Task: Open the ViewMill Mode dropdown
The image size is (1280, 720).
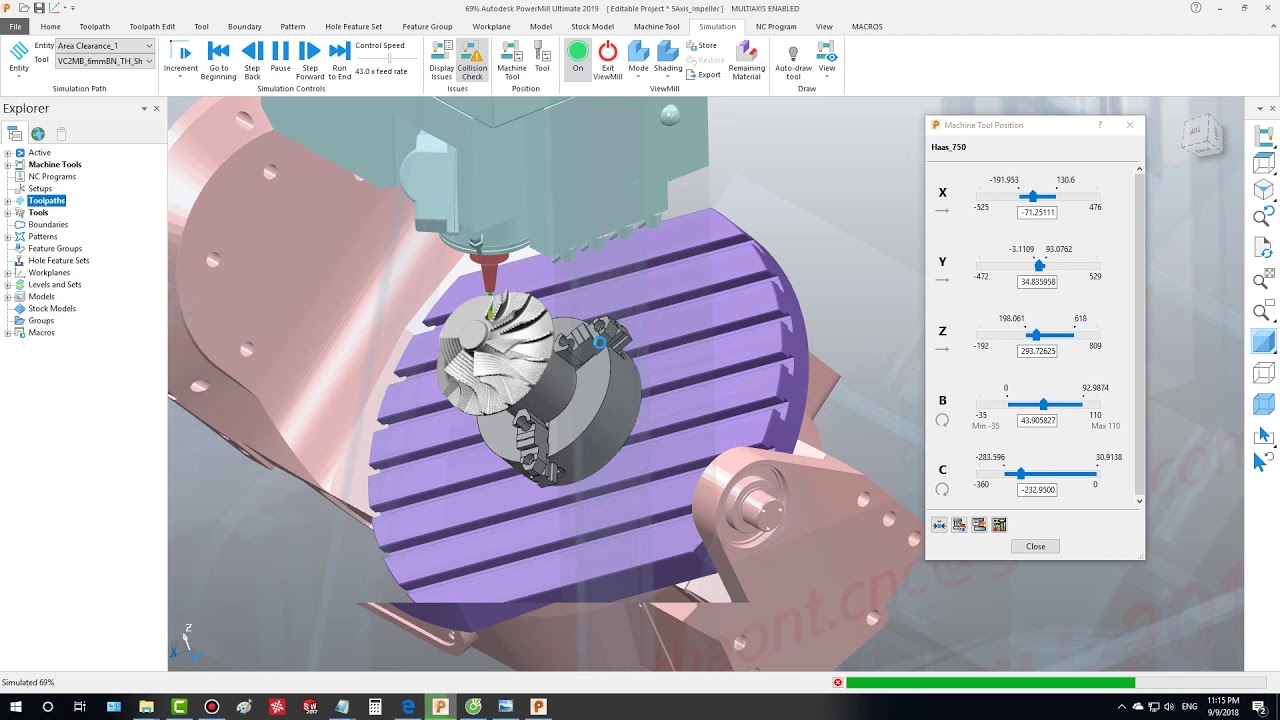Action: tap(638, 60)
